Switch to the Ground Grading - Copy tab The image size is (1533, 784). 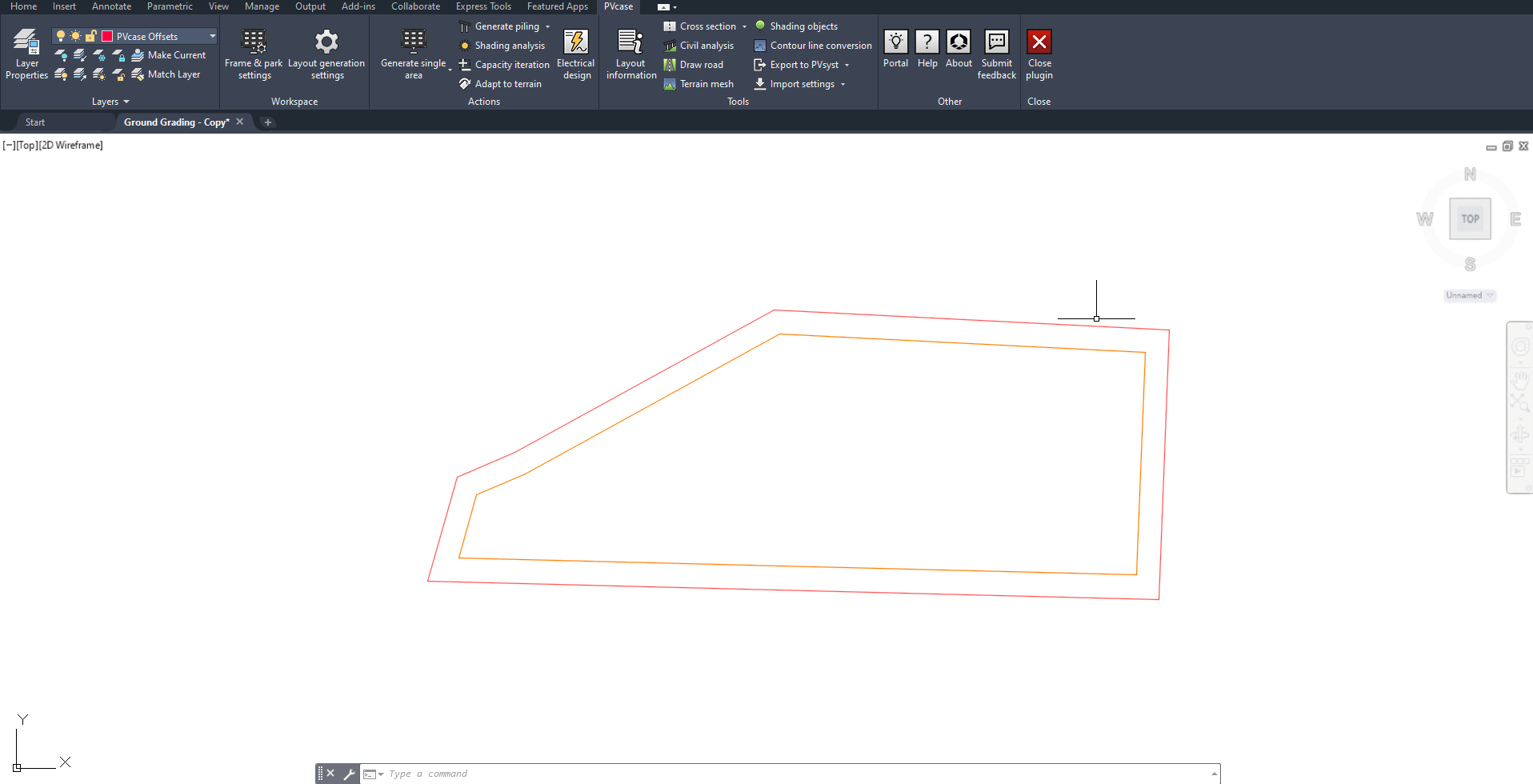pos(176,122)
